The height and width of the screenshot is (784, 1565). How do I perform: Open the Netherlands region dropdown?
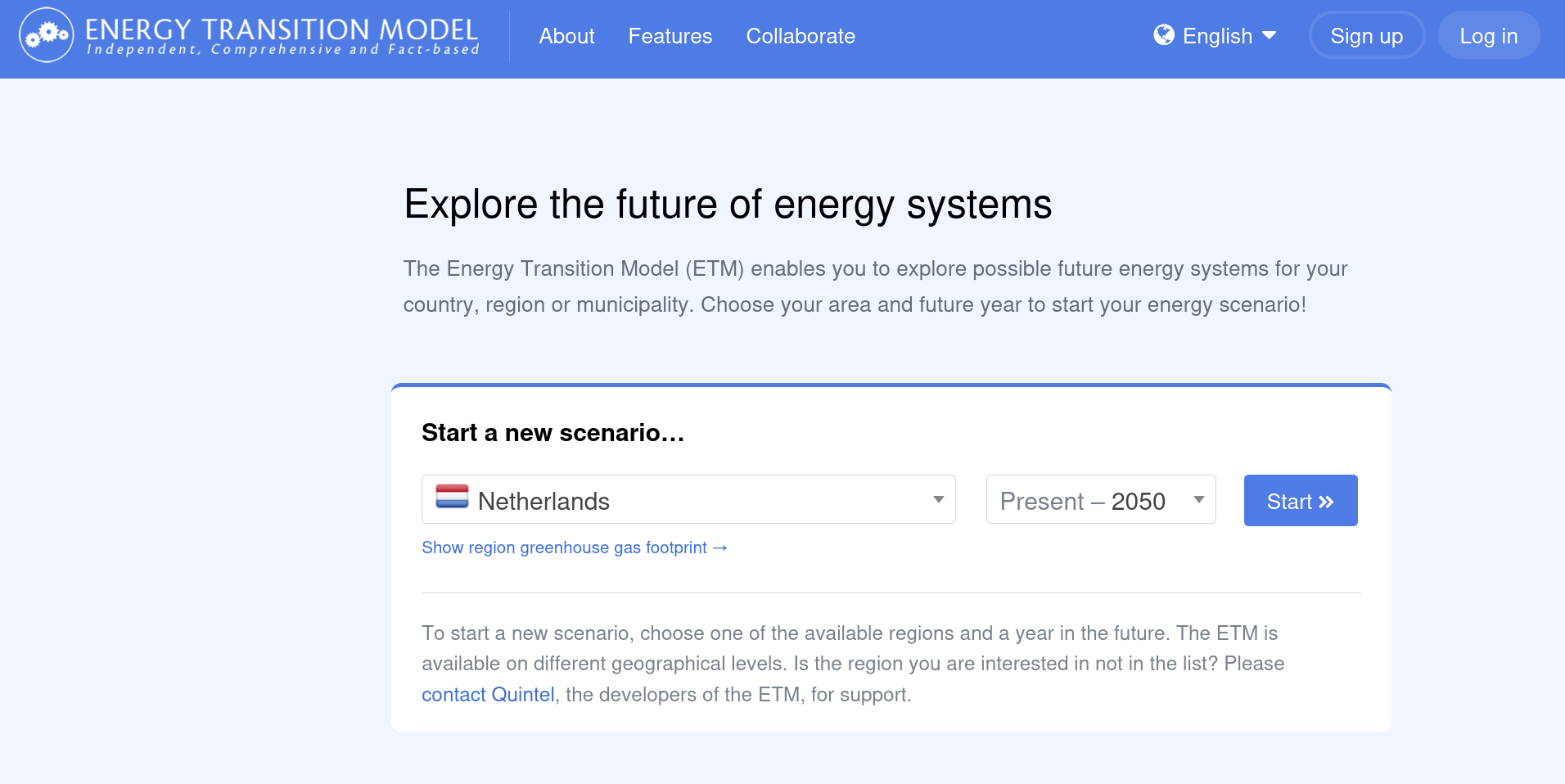coord(688,499)
